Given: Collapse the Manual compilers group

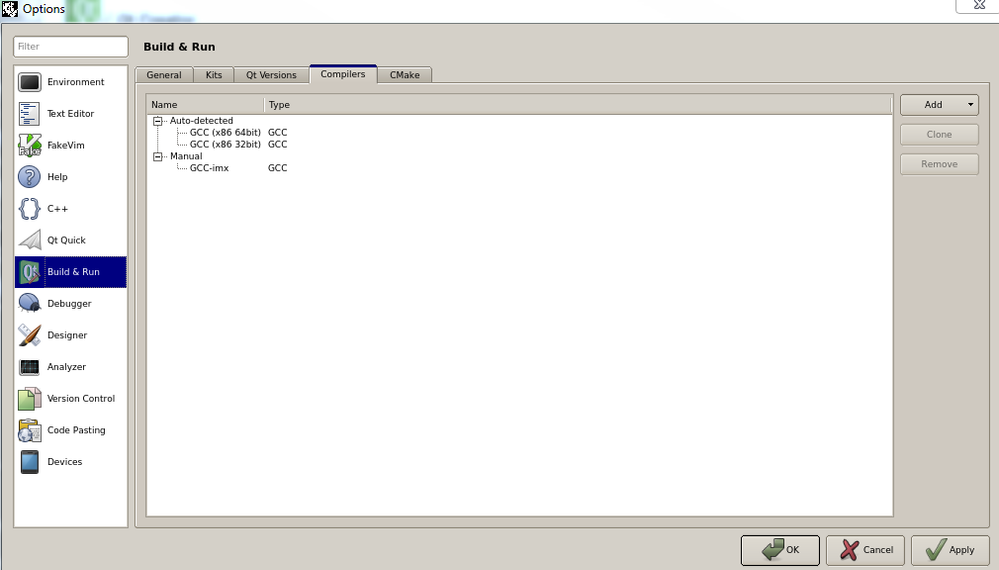Looking at the screenshot, I should pos(157,157).
